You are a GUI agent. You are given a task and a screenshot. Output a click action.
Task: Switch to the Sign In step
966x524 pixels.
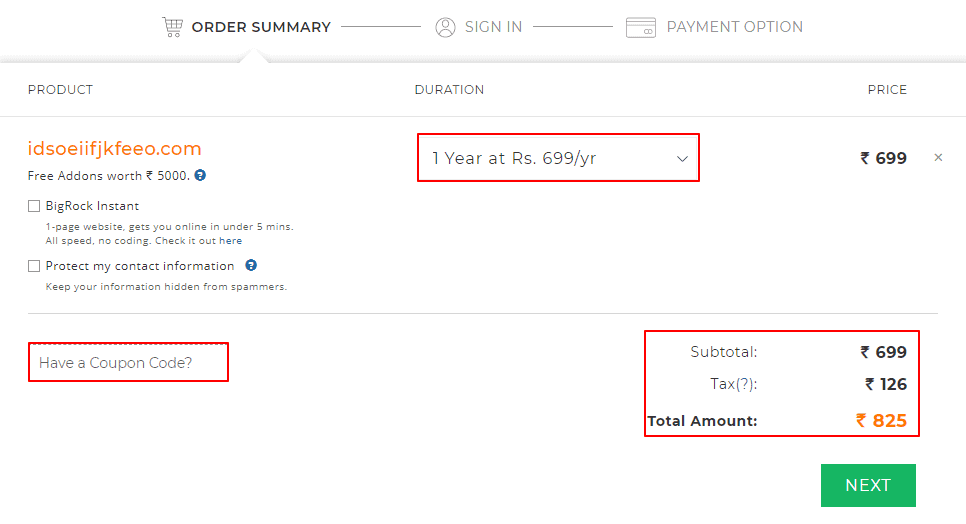tap(493, 27)
